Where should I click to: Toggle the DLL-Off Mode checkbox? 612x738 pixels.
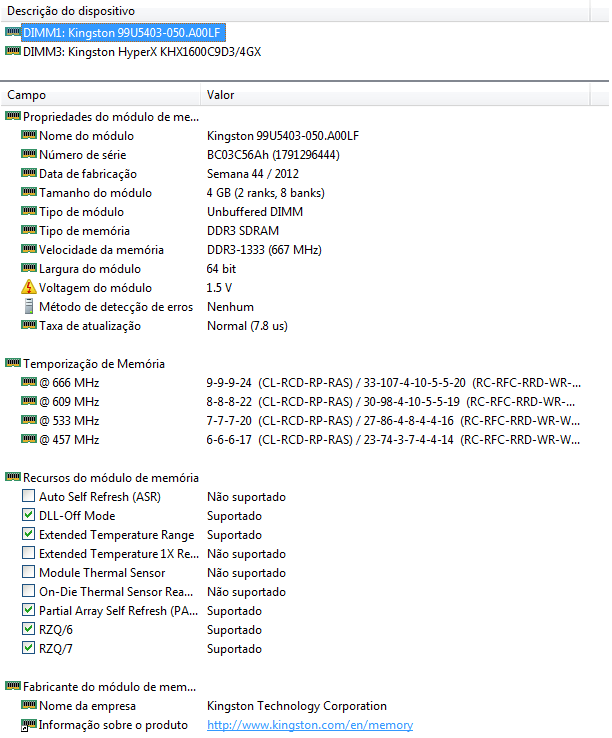click(28, 514)
